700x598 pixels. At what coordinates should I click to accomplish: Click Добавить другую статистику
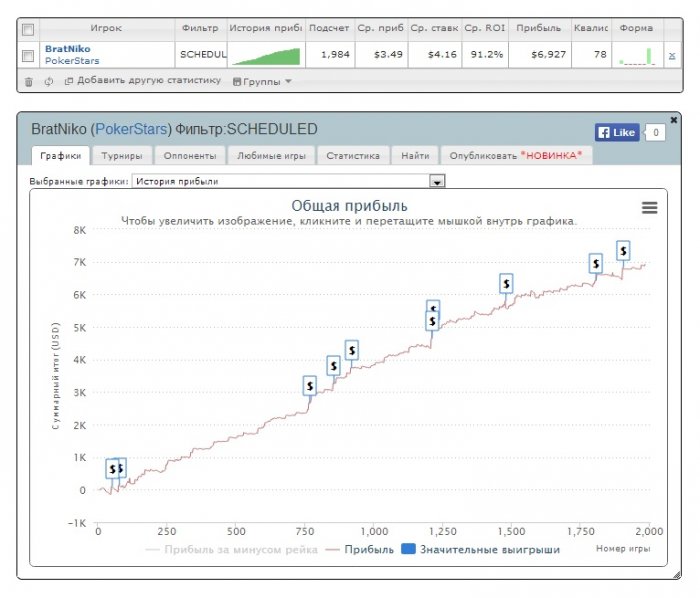(143, 81)
